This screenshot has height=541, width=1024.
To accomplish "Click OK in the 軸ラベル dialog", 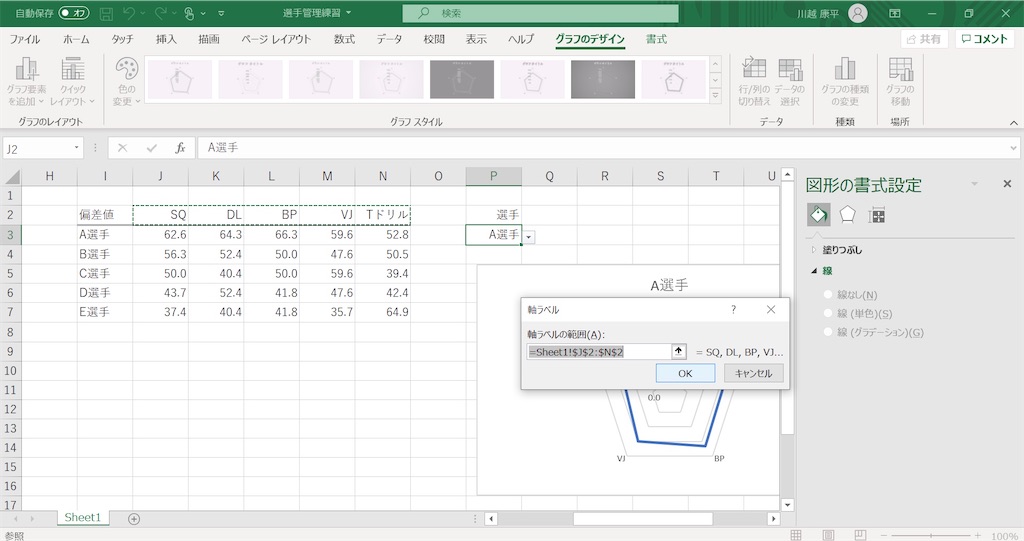I will point(685,373).
